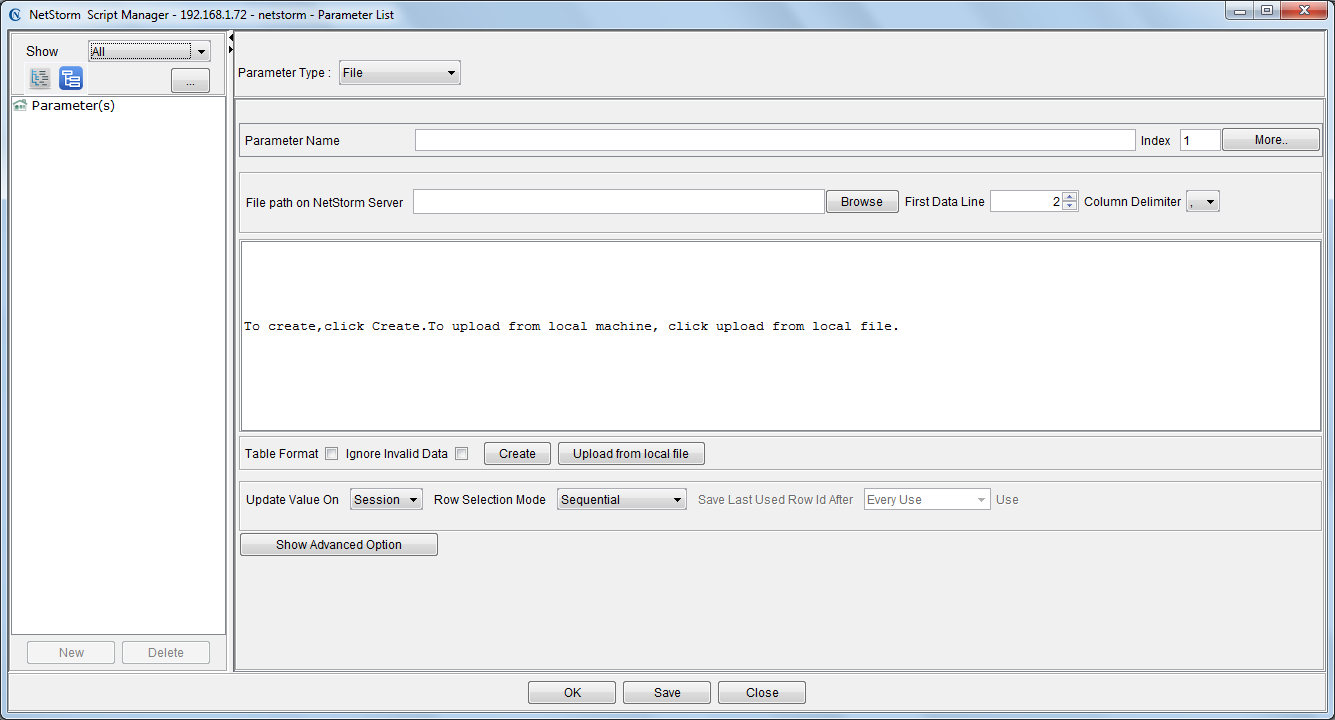Open the Update Value On dropdown

[x=386, y=500]
